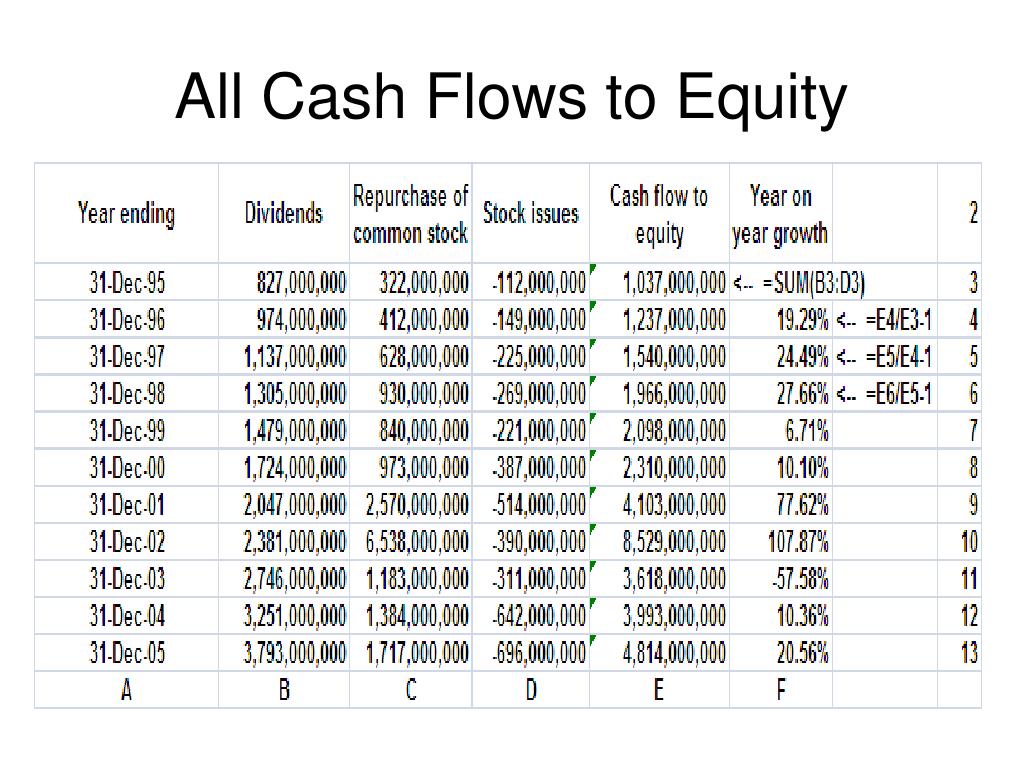
Task: Select the 'Year ending' header cell
Action: (126, 214)
